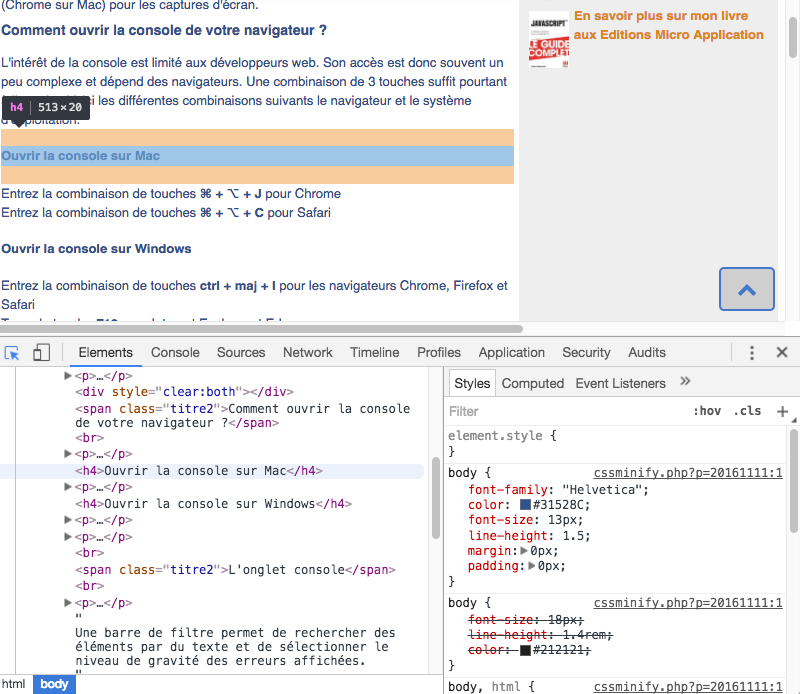Image resolution: width=800 pixels, height=694 pixels.
Task: Open the Network tab
Action: pyautogui.click(x=308, y=353)
